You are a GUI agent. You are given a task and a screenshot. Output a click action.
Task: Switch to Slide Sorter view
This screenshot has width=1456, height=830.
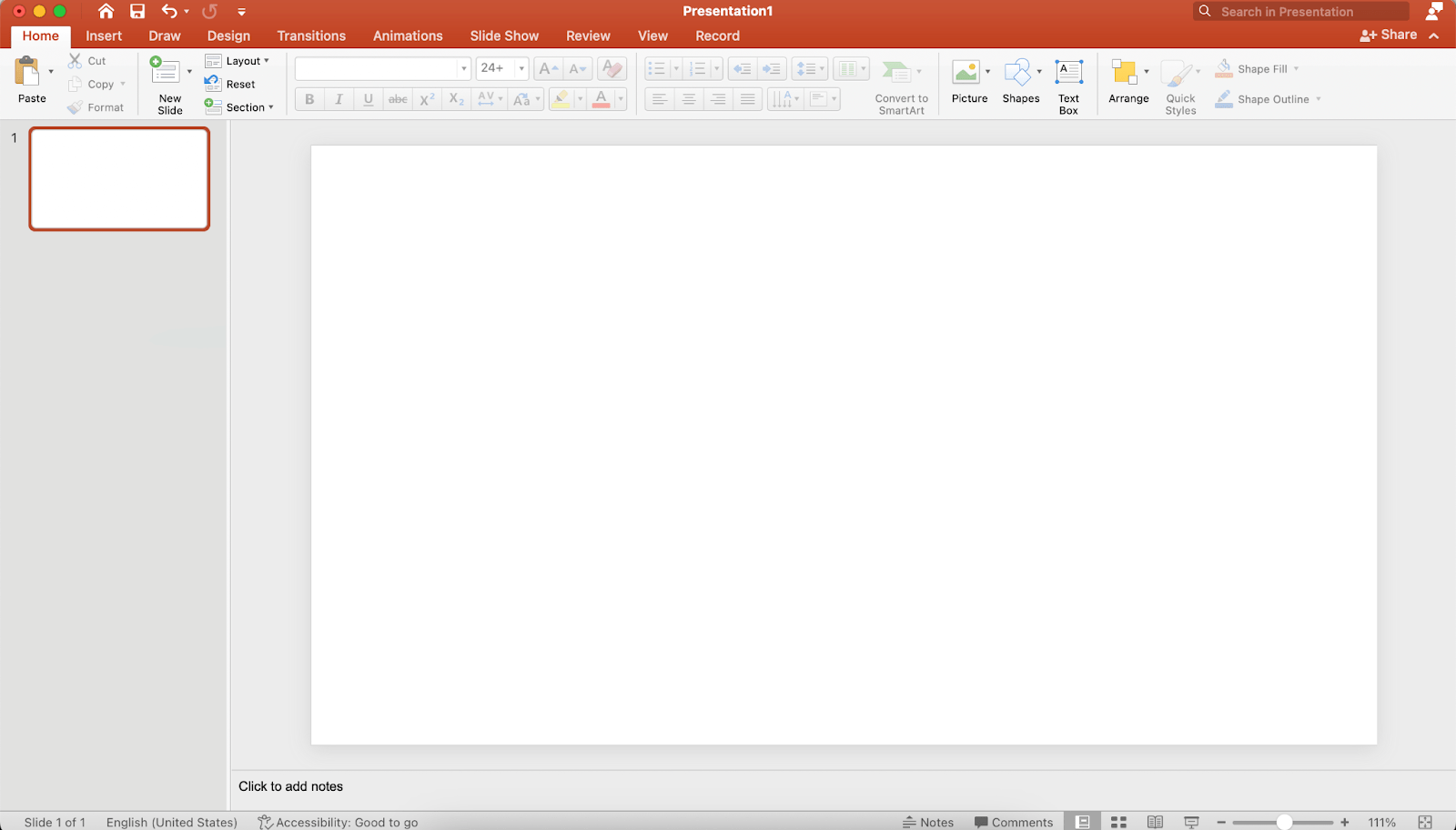1117,821
